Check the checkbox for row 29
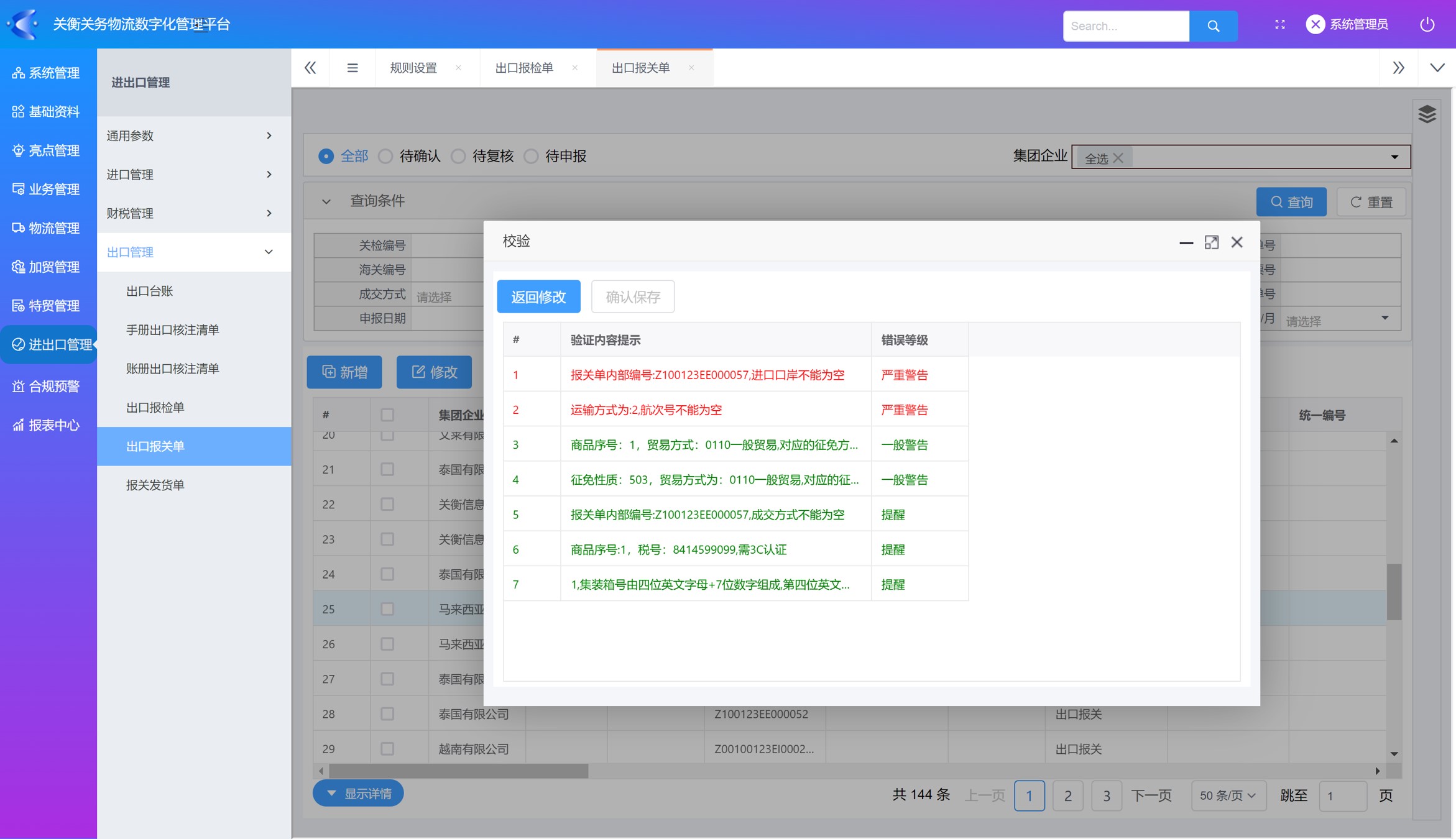Image resolution: width=1456 pixels, height=839 pixels. click(x=387, y=749)
